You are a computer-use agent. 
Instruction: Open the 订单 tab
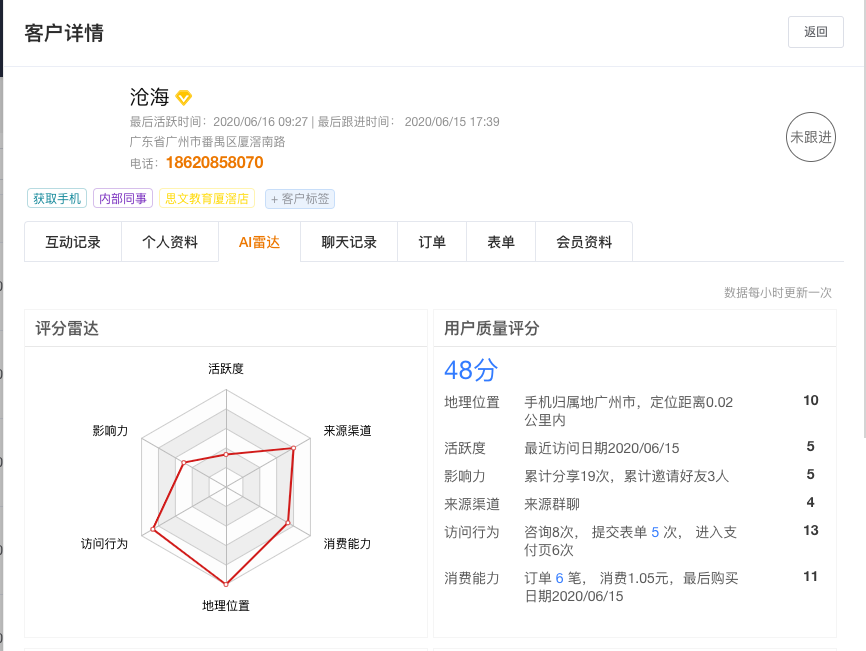pyautogui.click(x=432, y=242)
